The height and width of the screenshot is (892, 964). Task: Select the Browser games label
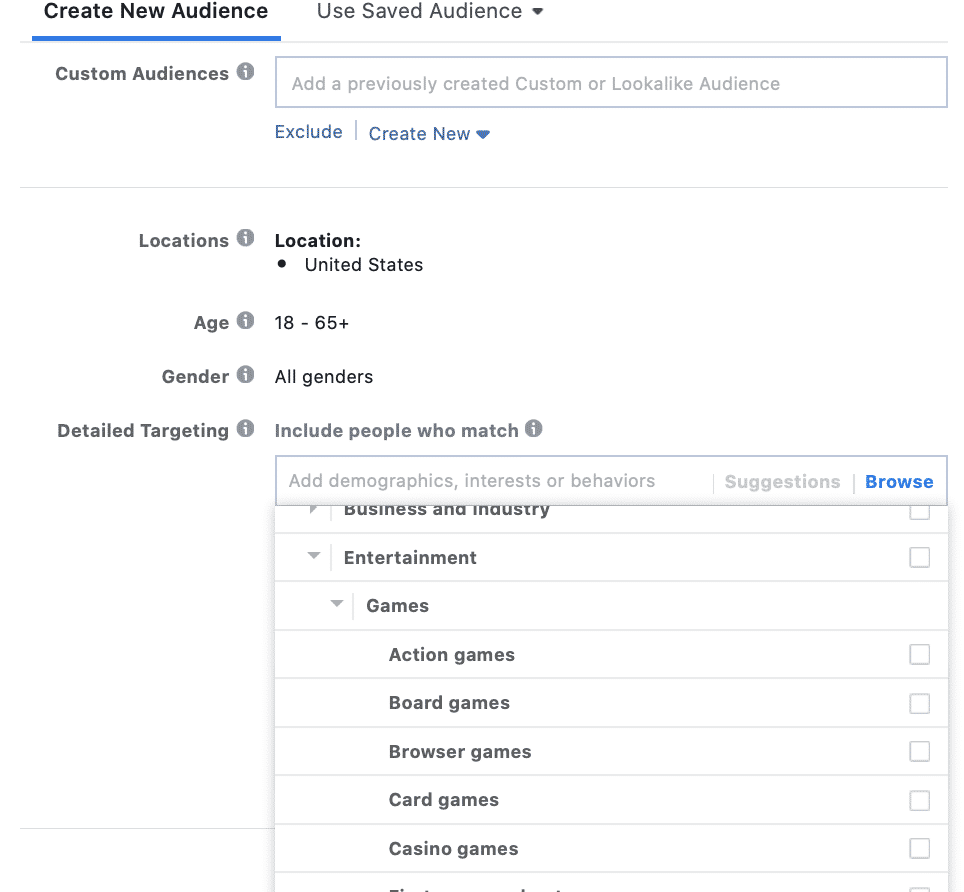point(460,752)
